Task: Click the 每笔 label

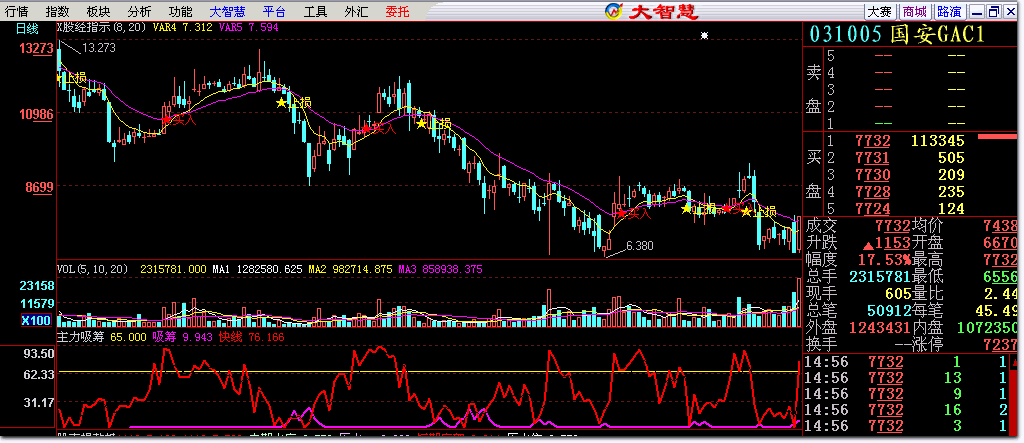Action: (927, 310)
